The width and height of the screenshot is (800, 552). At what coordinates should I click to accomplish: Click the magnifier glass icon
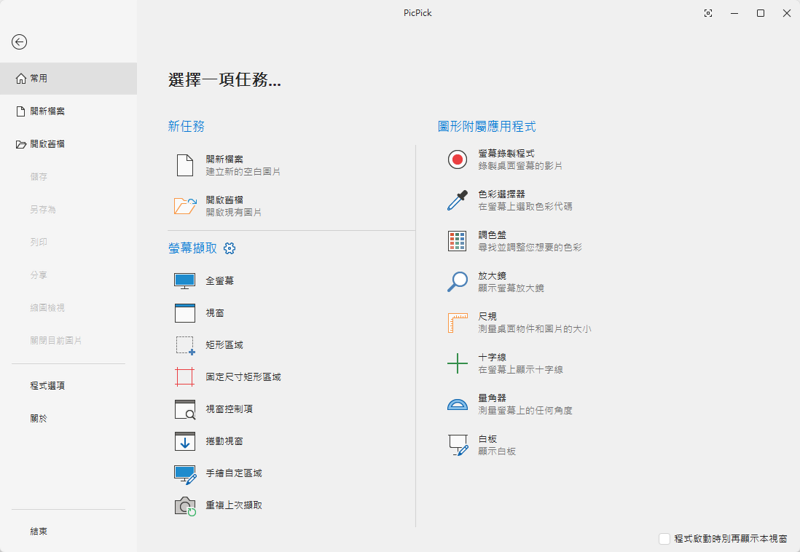pos(457,282)
